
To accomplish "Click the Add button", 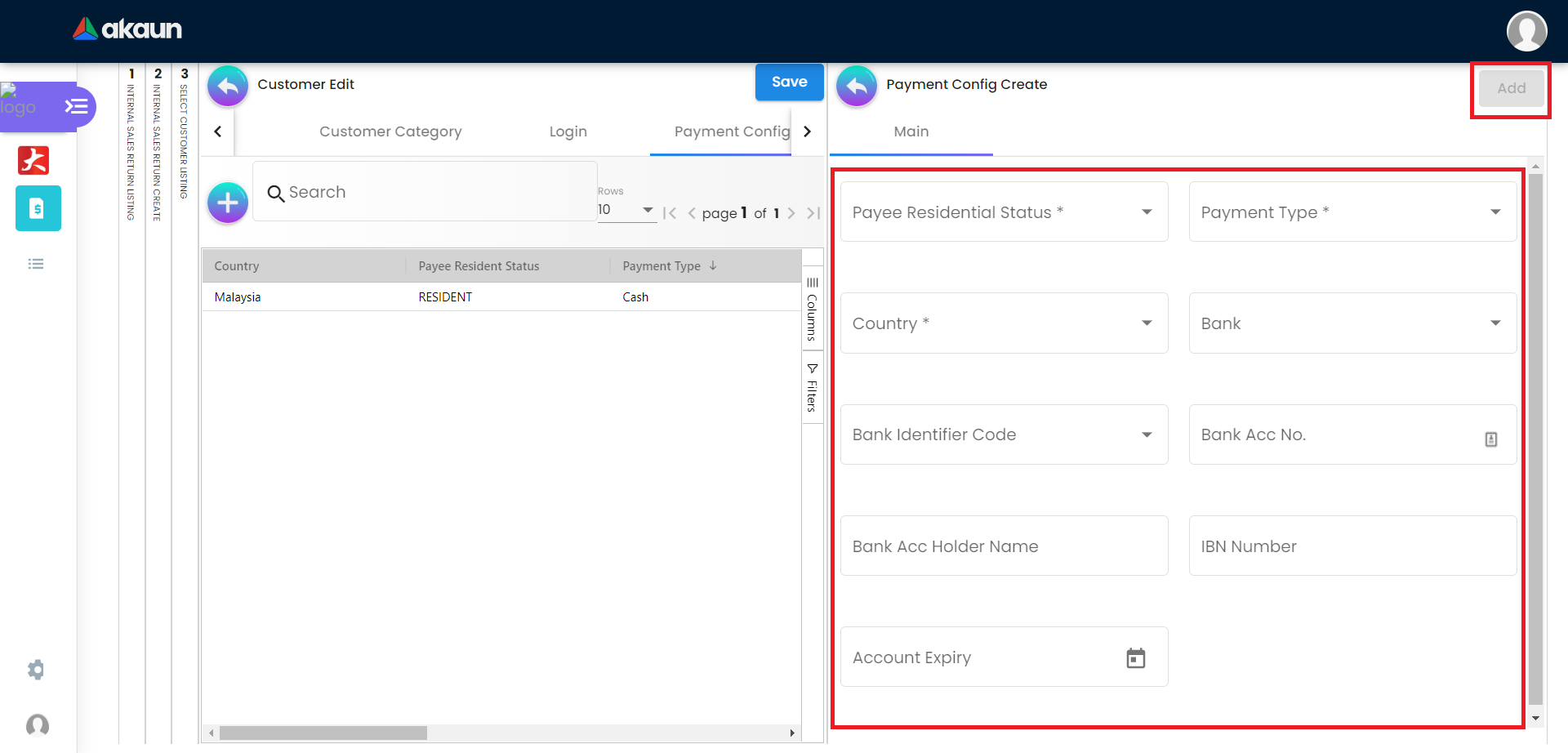I will [x=1511, y=88].
